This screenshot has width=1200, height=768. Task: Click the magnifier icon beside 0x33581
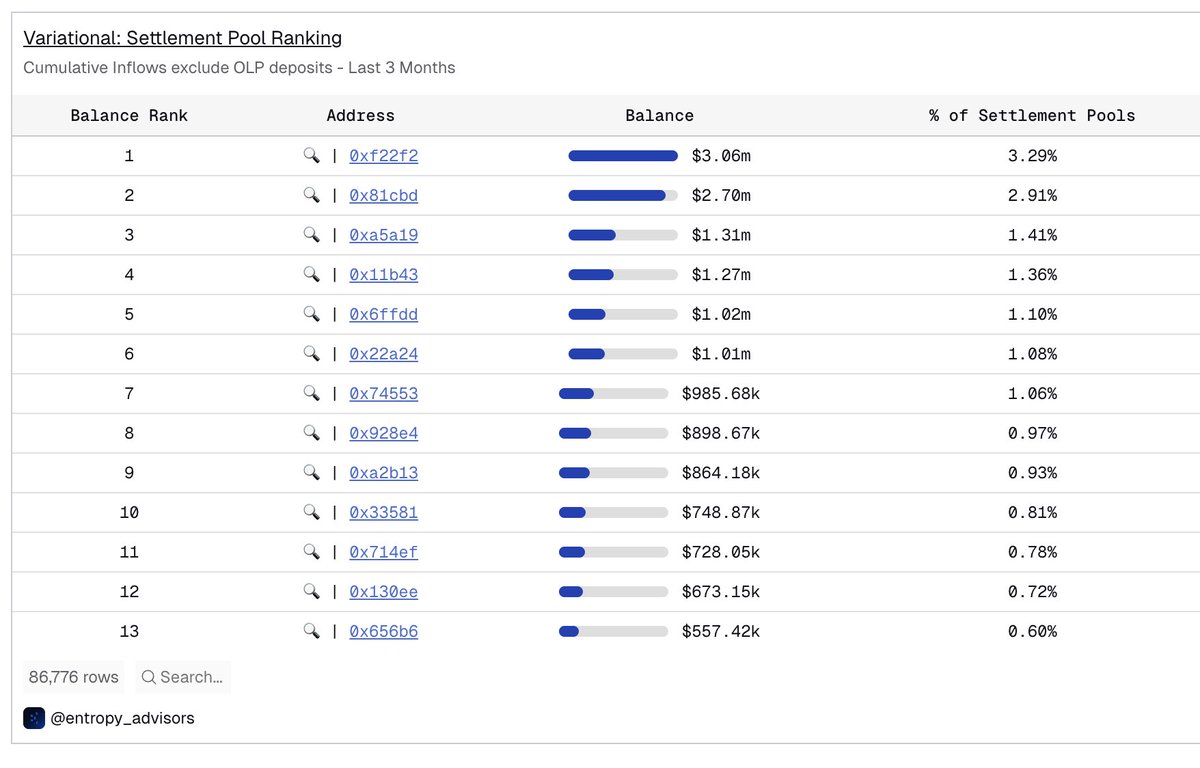tap(311, 512)
